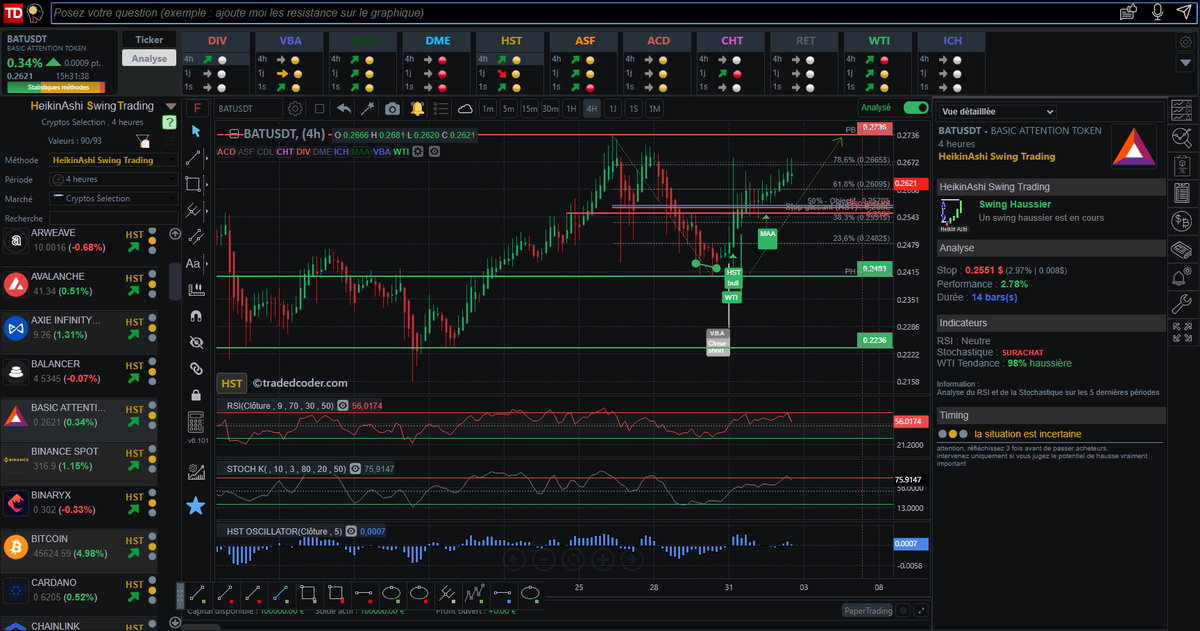Open the list icon in chart toolbar

pyautogui.click(x=441, y=108)
